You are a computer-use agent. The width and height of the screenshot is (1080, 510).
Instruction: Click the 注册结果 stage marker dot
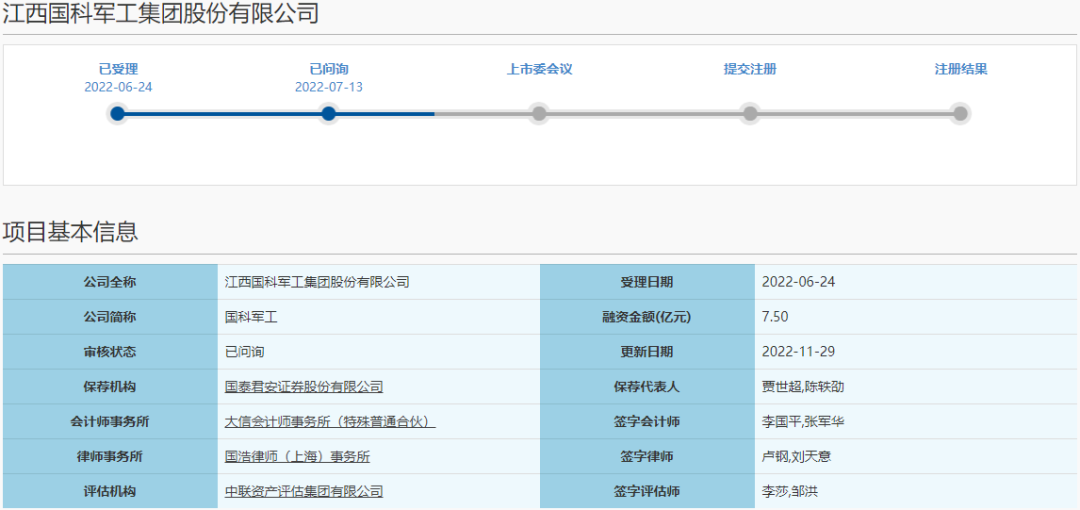(x=961, y=114)
